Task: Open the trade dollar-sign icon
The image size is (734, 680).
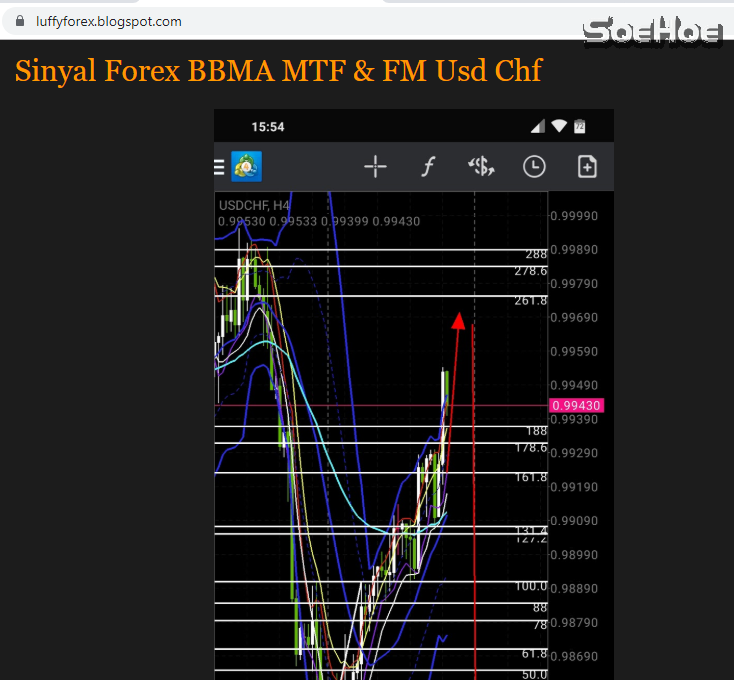Action: 482,167
